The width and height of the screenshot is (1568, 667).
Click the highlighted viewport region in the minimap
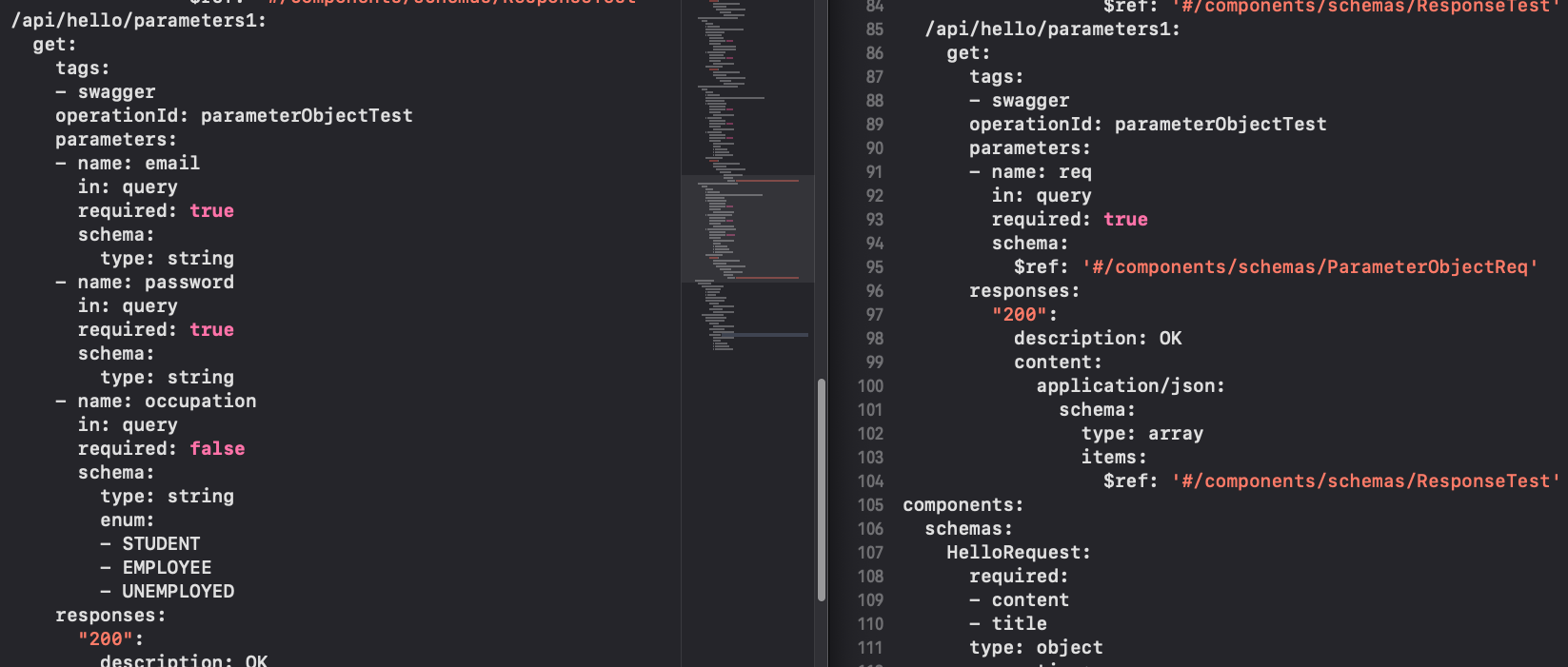(x=747, y=228)
